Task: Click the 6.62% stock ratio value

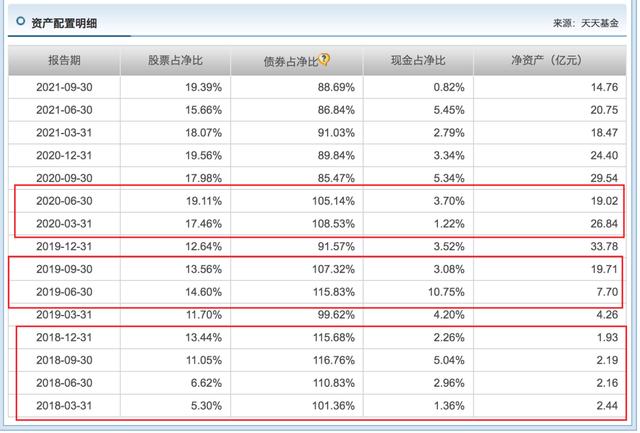Action: tap(206, 383)
